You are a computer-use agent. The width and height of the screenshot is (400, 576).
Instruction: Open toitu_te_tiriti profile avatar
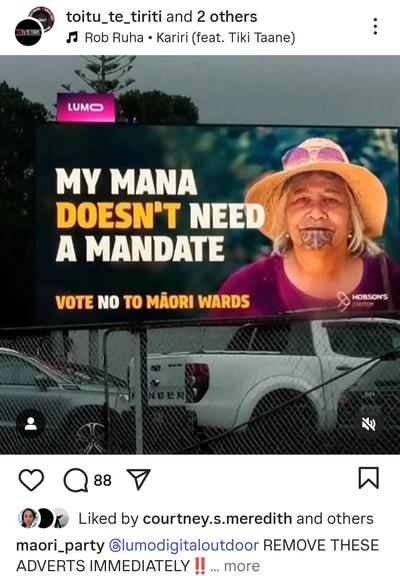tap(34, 26)
